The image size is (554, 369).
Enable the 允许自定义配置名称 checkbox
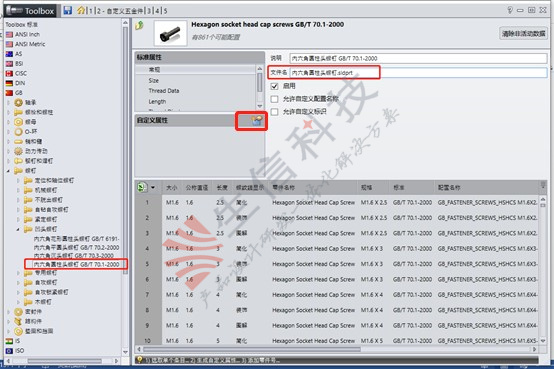pyautogui.click(x=275, y=99)
